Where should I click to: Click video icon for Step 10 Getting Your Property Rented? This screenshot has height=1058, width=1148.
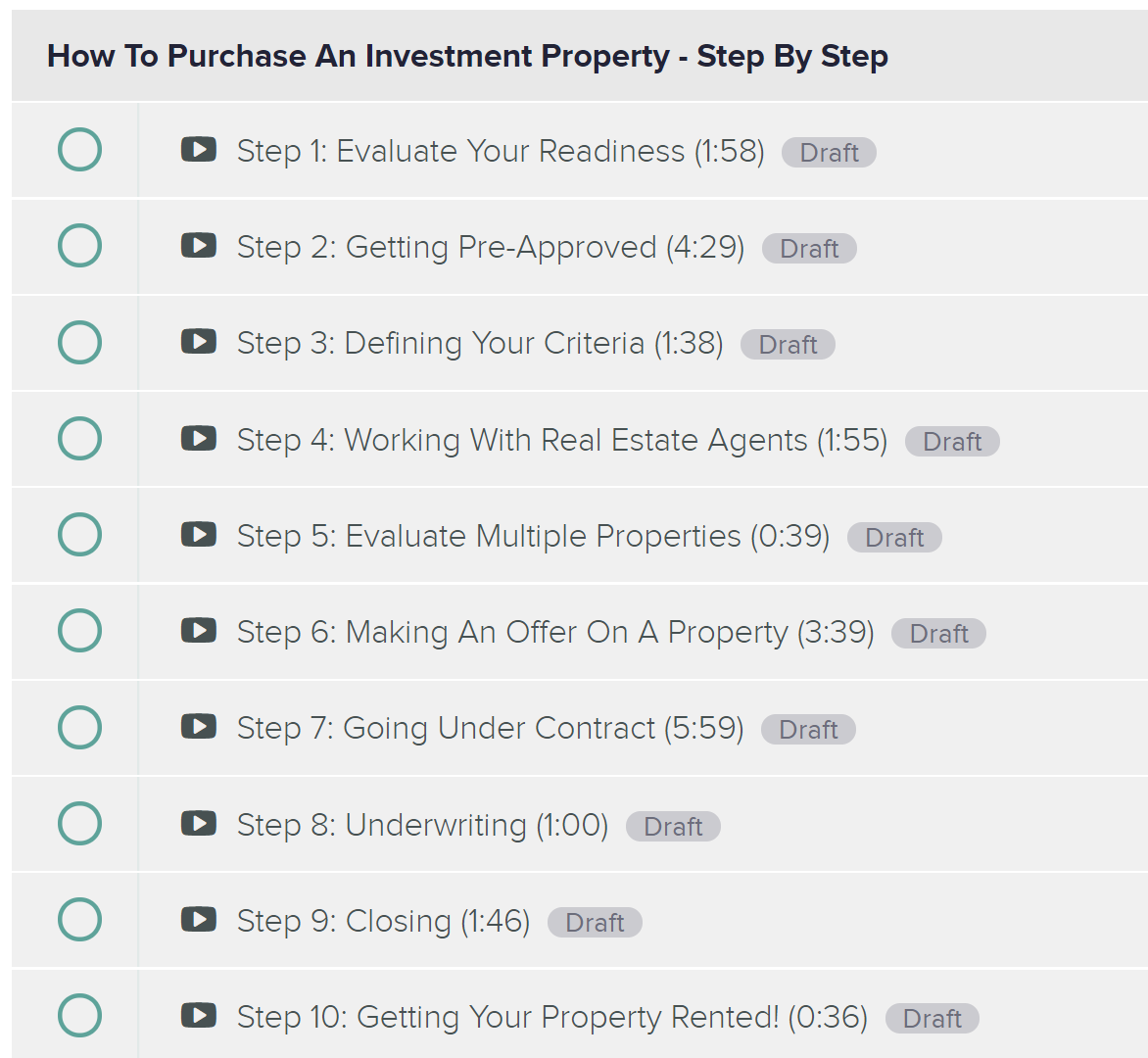(199, 1016)
